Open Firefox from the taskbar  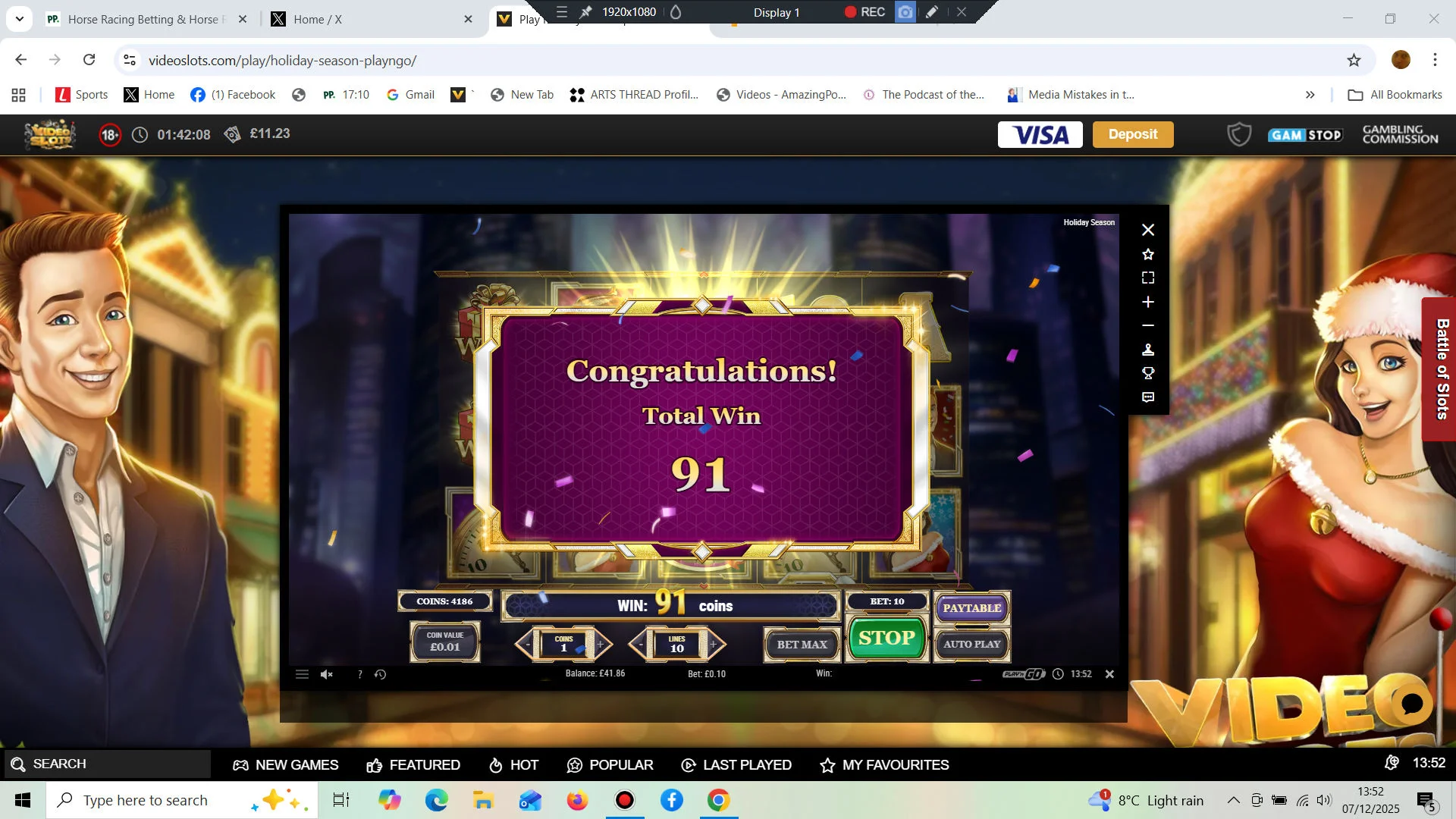point(577,800)
